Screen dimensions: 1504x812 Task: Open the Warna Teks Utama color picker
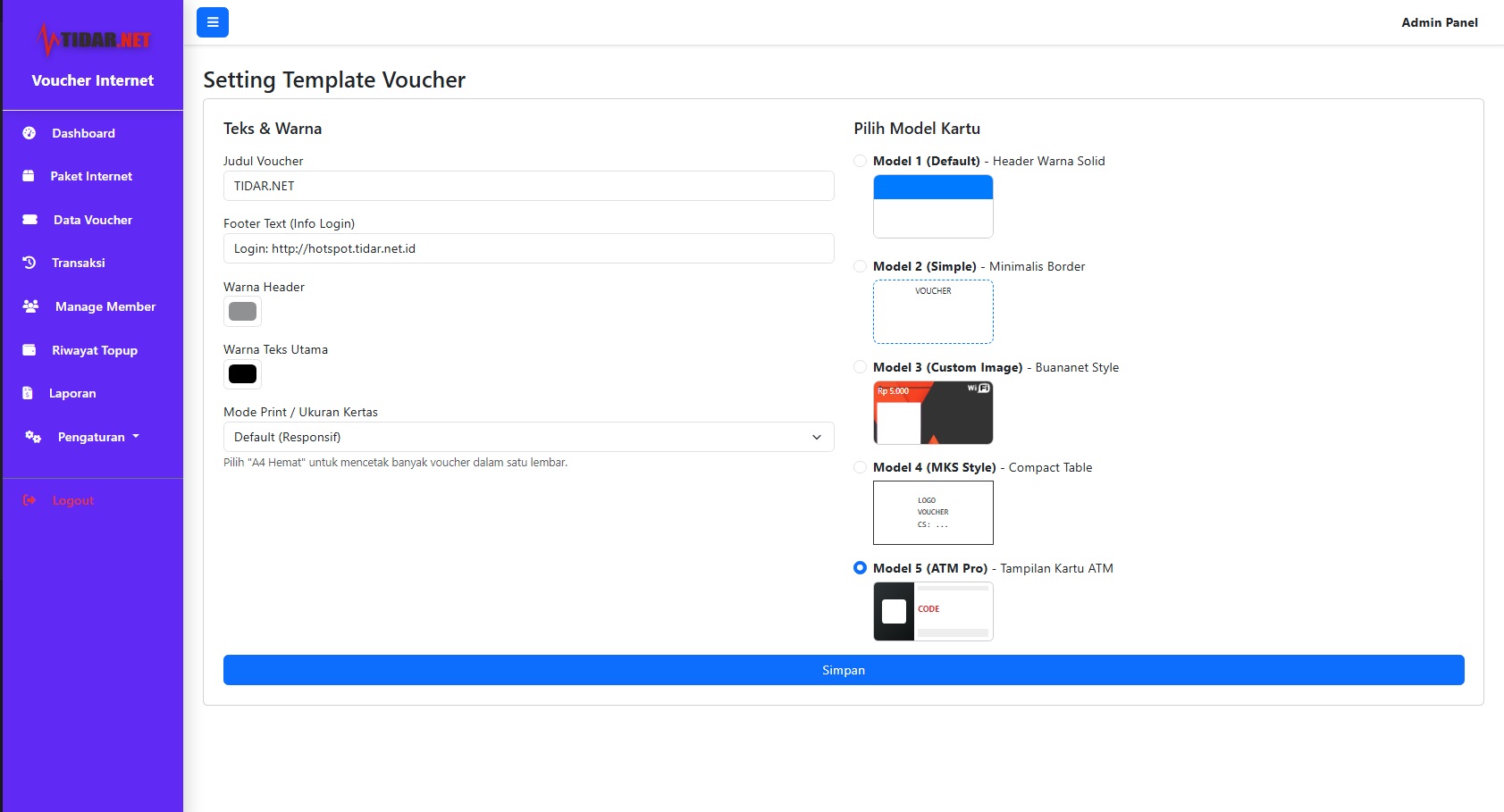[242, 373]
